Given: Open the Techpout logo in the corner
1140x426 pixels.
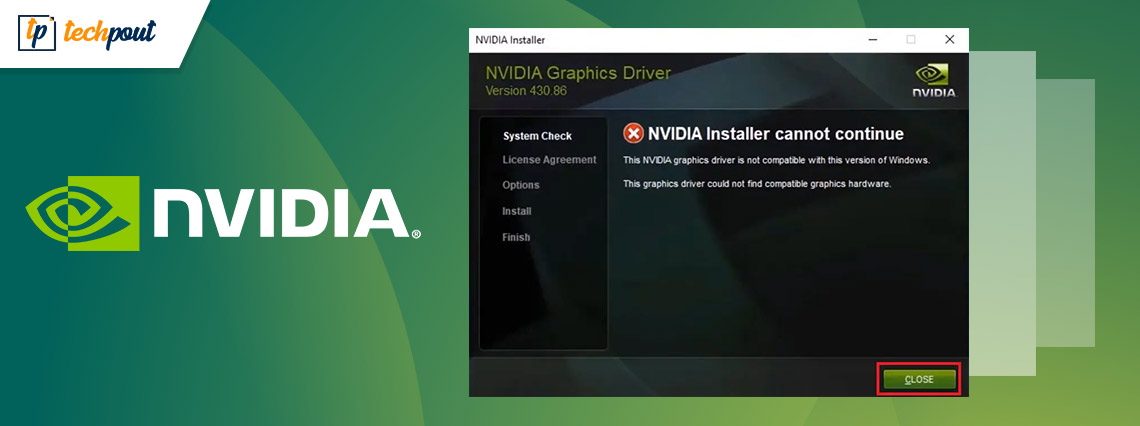Looking at the screenshot, I should coord(87,32).
